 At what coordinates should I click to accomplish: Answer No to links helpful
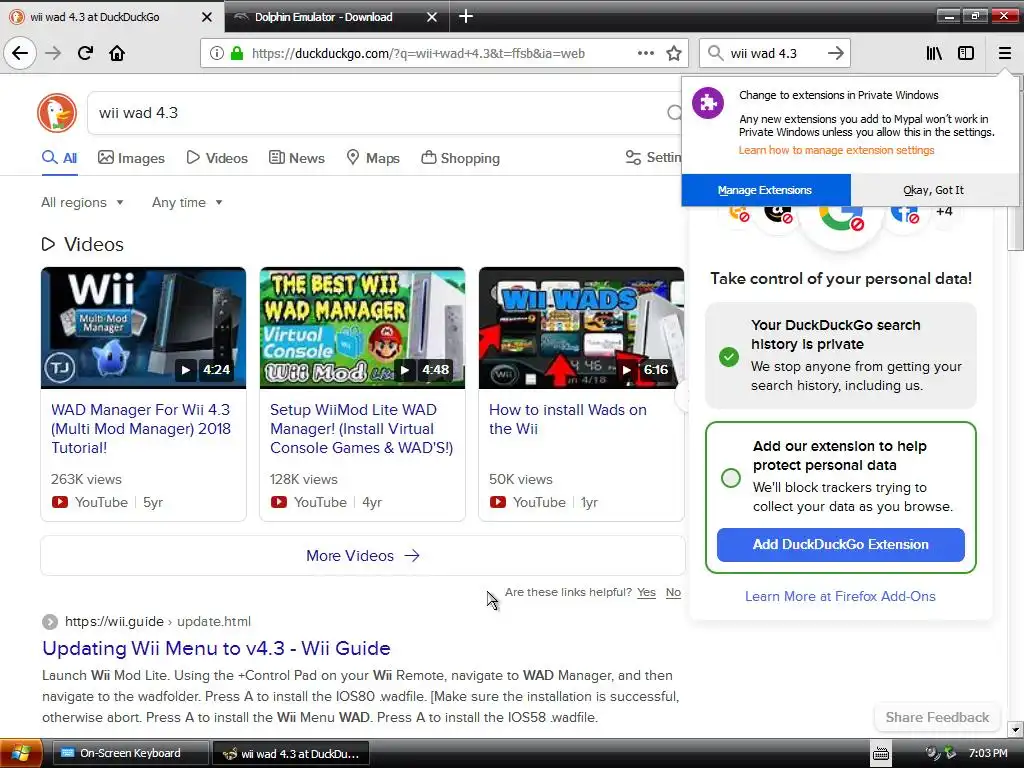pyautogui.click(x=673, y=592)
